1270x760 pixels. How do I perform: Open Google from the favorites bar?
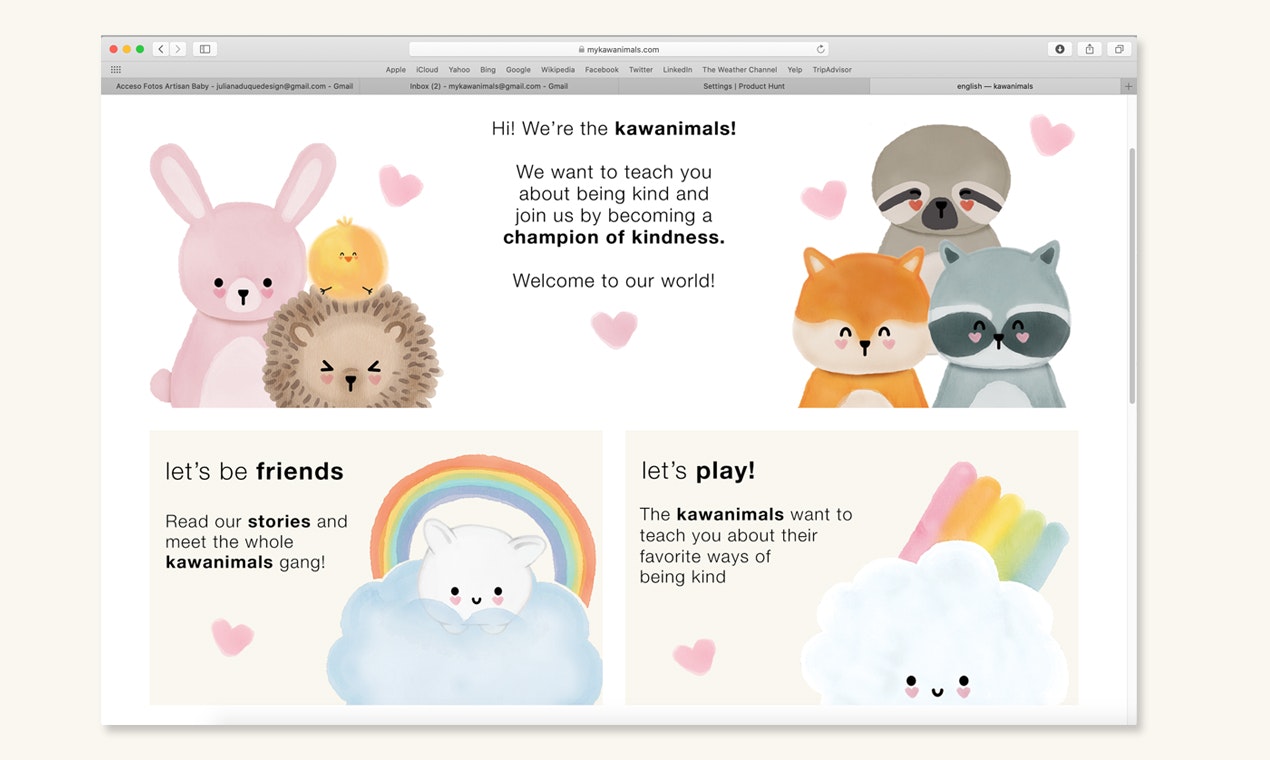[x=518, y=69]
